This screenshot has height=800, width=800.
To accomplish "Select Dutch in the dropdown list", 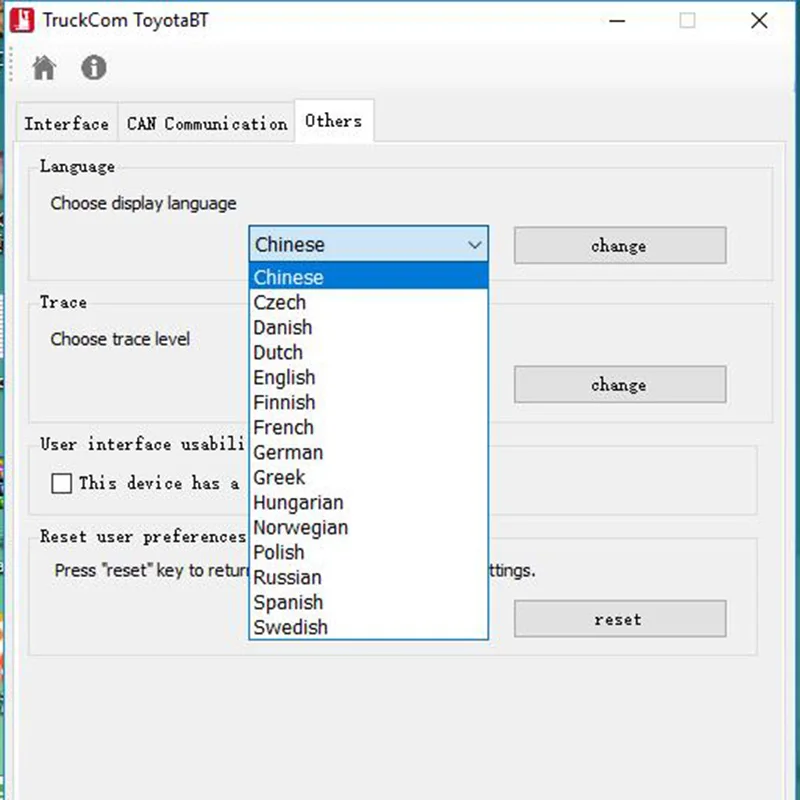I will pyautogui.click(x=368, y=352).
